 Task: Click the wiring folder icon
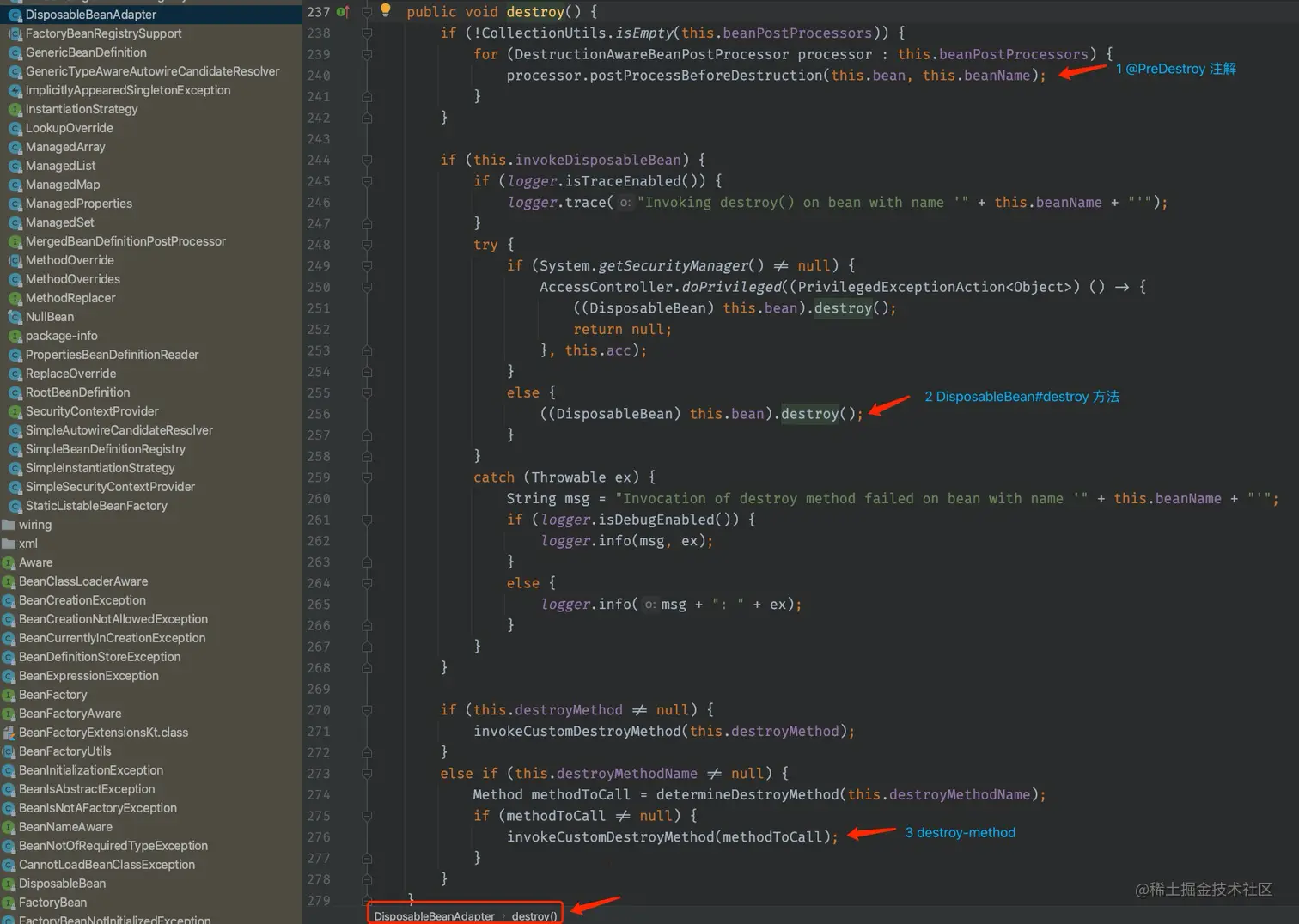pos(9,525)
